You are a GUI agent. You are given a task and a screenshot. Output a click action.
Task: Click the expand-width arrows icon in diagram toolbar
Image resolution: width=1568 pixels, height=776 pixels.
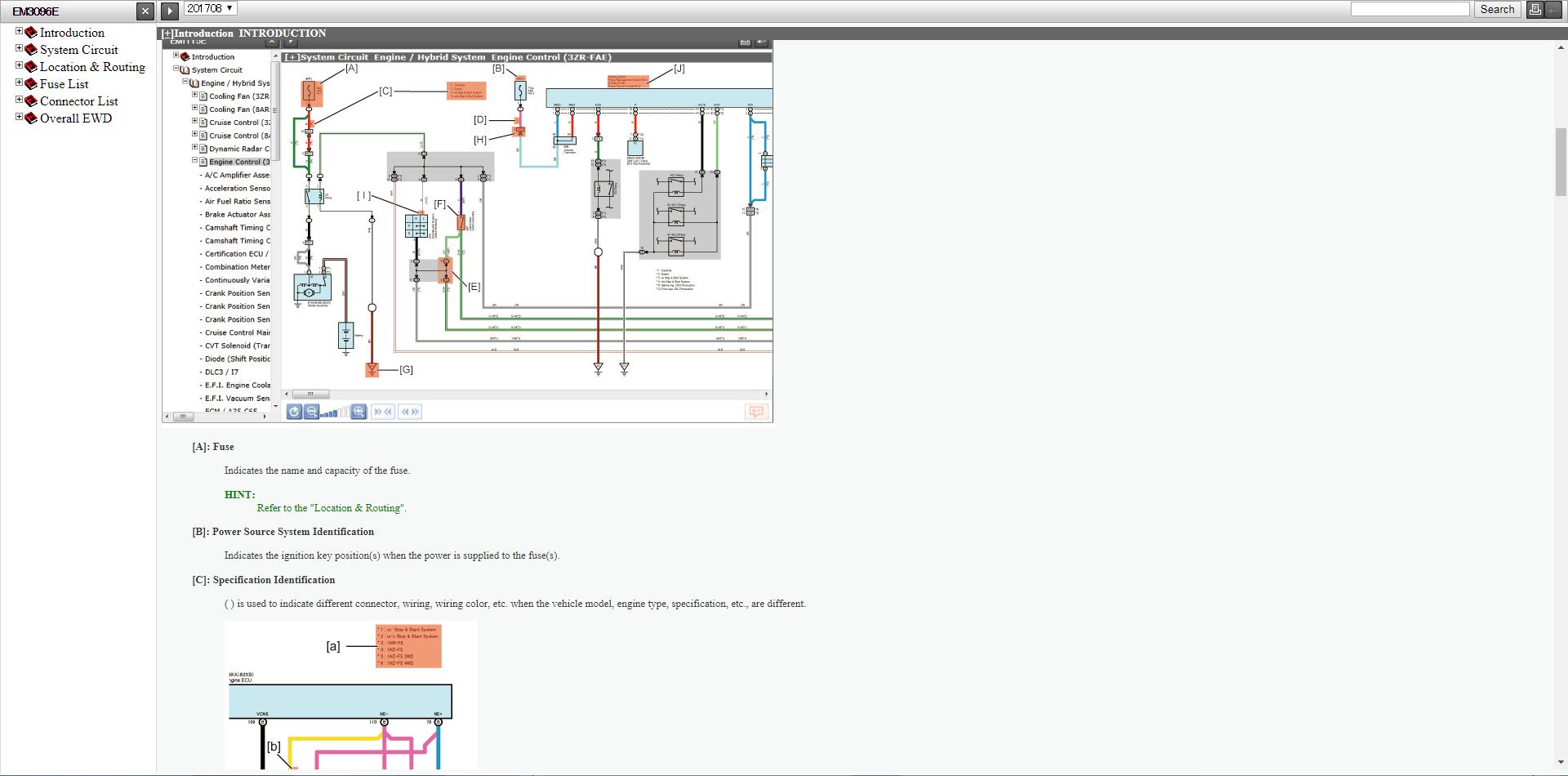tap(410, 412)
